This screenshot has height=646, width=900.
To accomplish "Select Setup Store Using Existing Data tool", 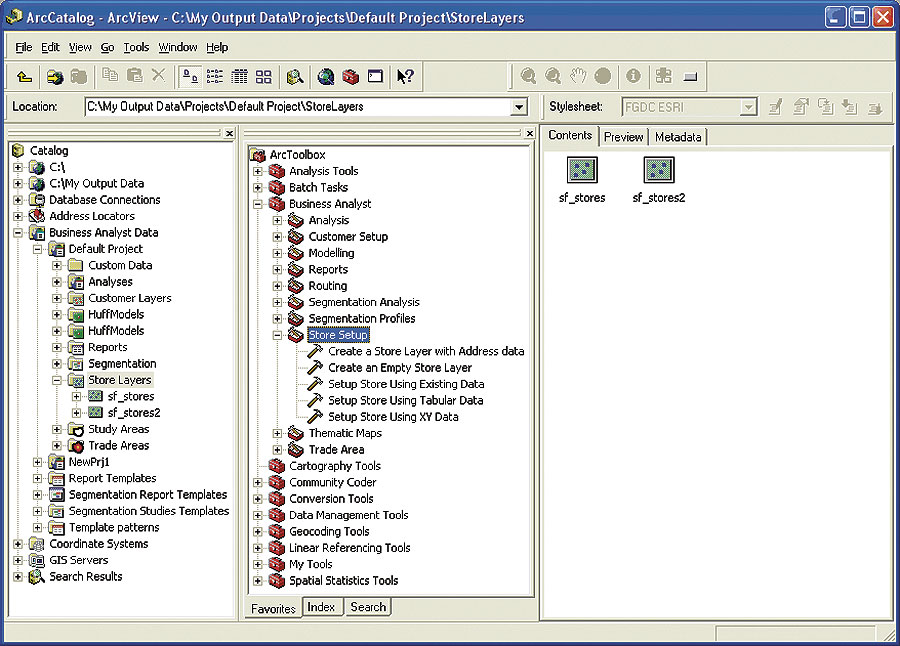I will pyautogui.click(x=406, y=384).
